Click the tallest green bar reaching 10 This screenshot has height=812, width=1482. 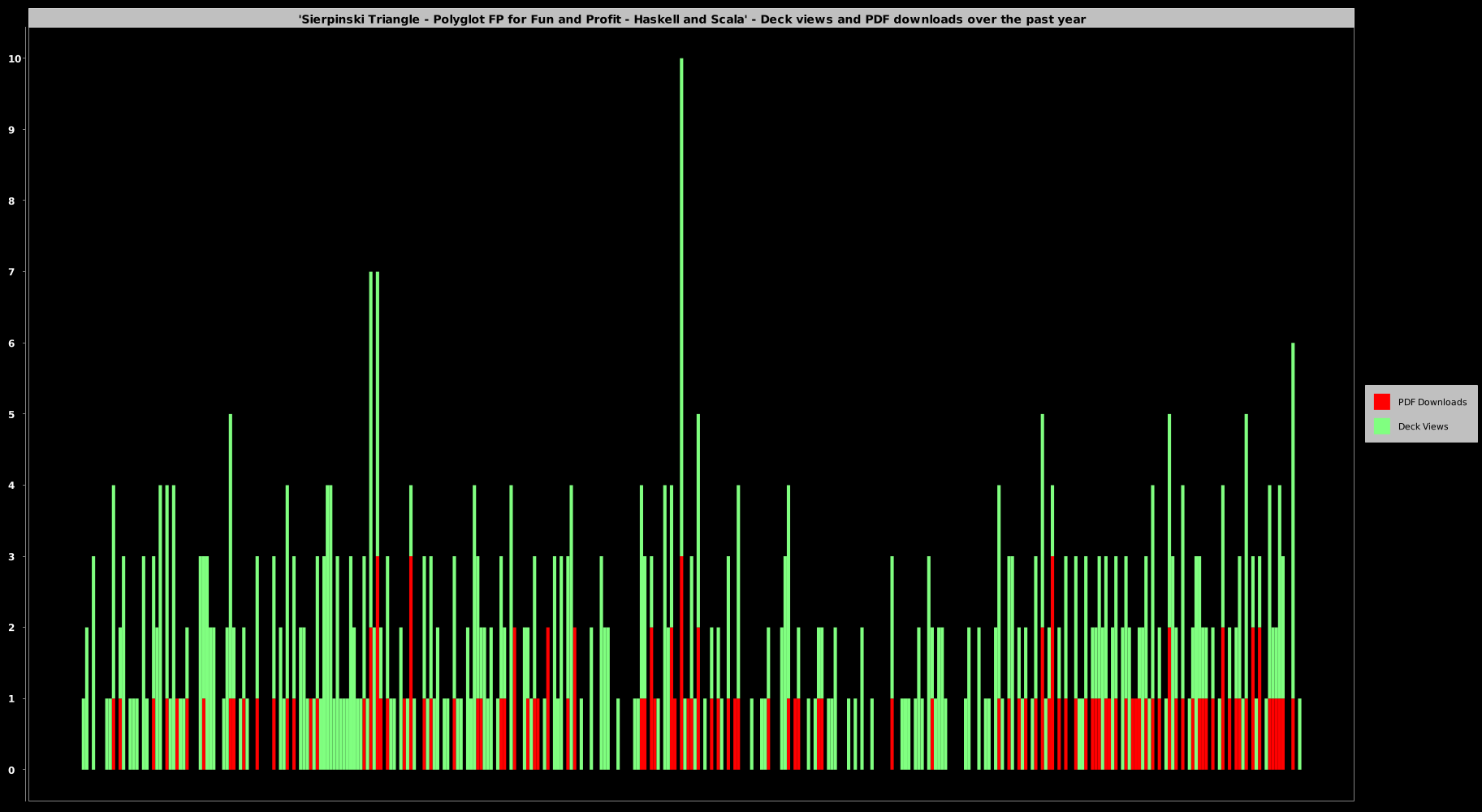(681, 307)
